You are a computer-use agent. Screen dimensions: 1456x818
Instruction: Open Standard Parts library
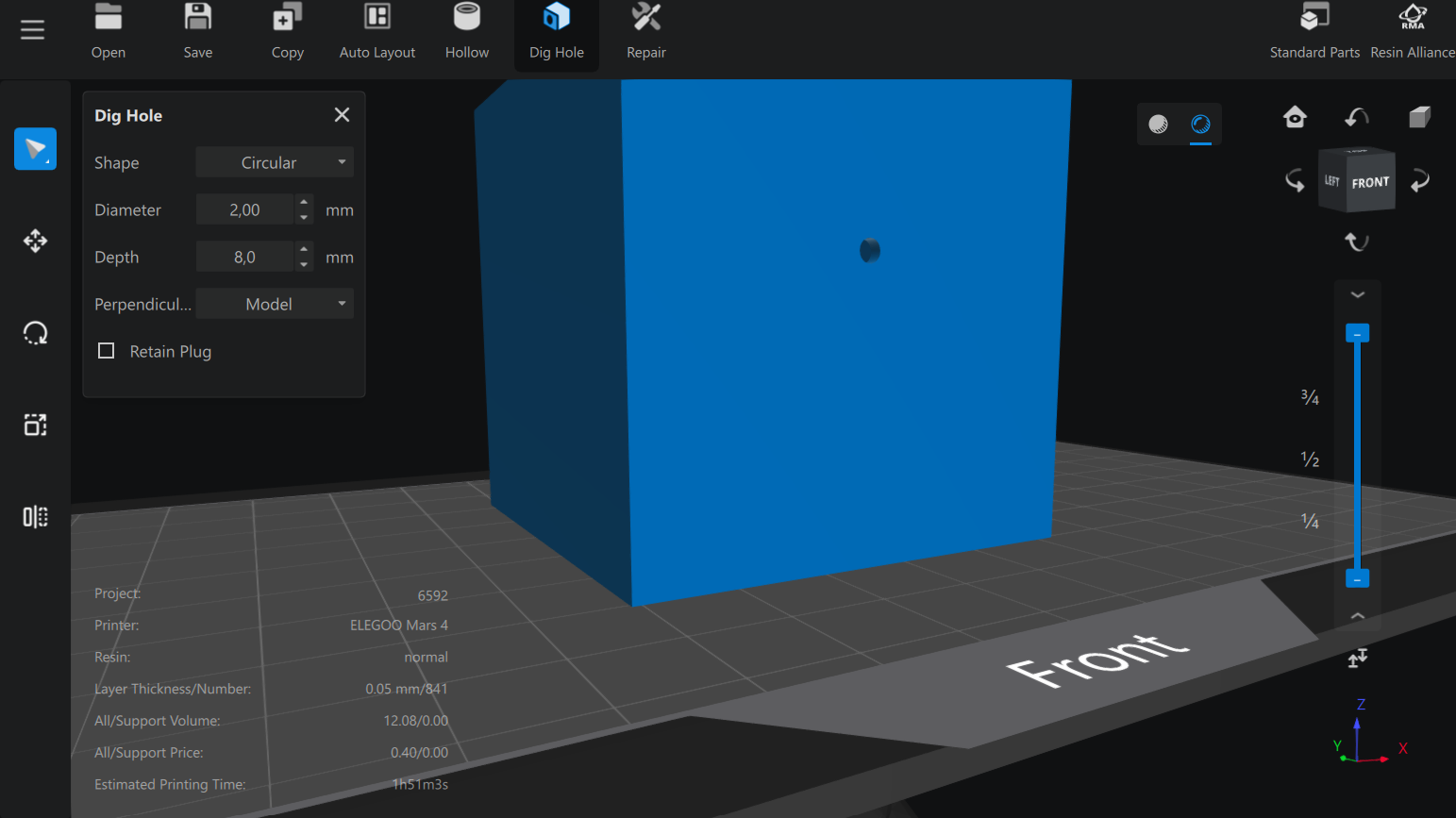(1314, 32)
